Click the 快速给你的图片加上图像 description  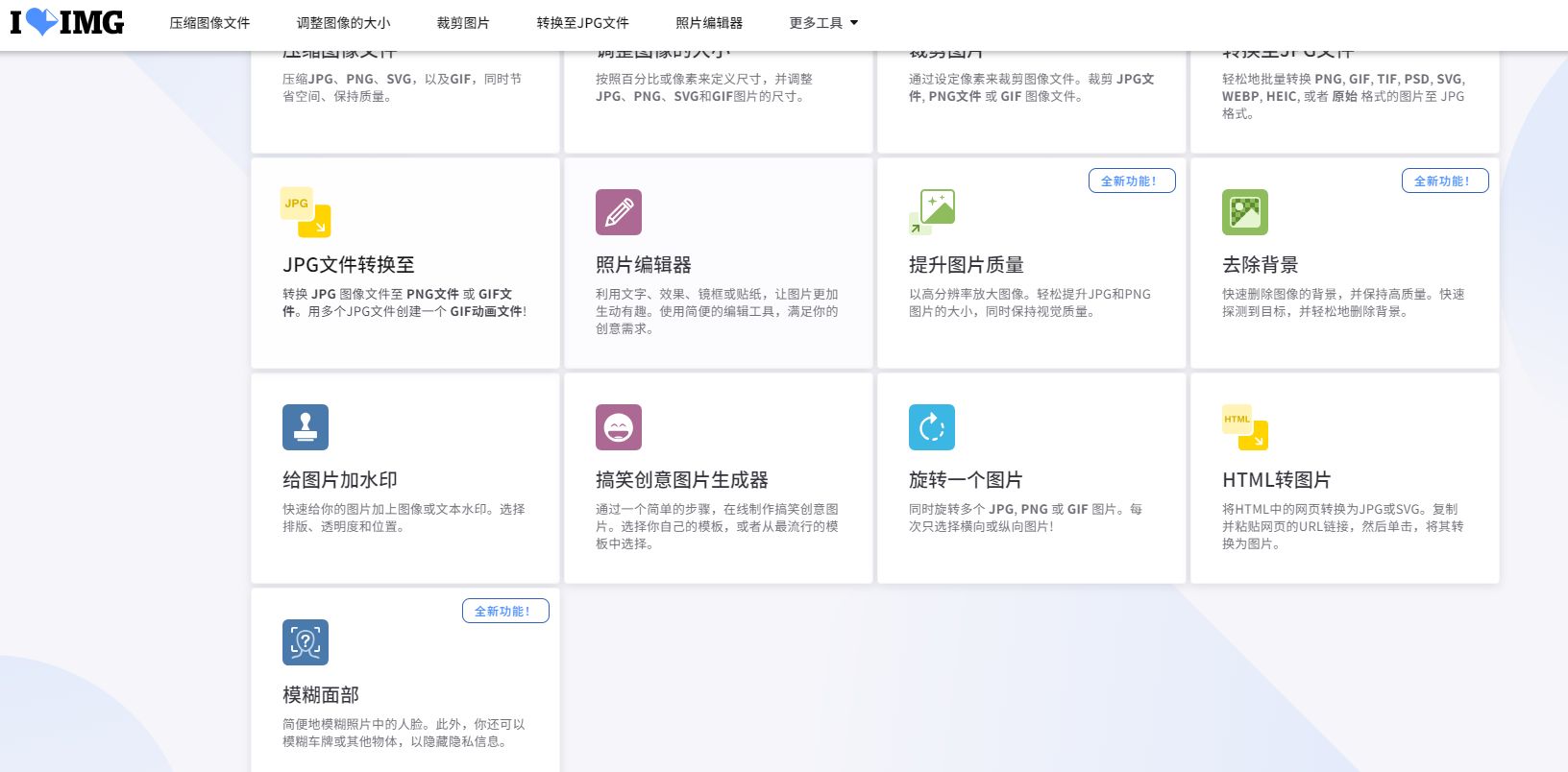[404, 518]
